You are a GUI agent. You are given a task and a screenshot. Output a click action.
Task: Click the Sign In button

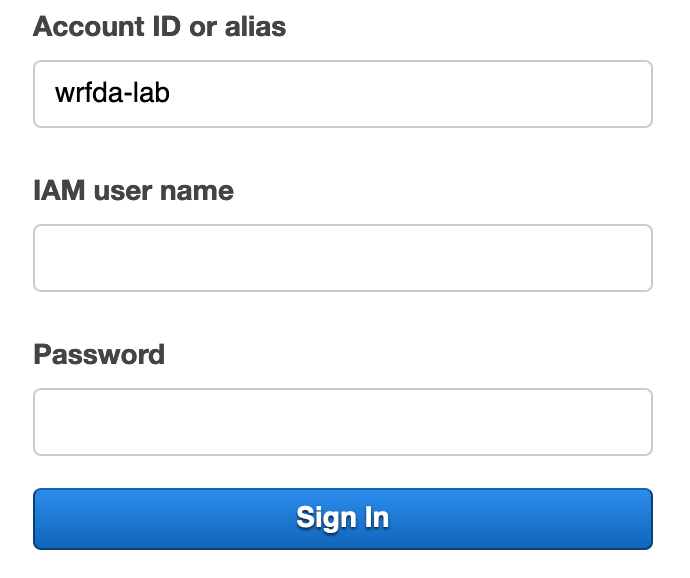(x=343, y=519)
